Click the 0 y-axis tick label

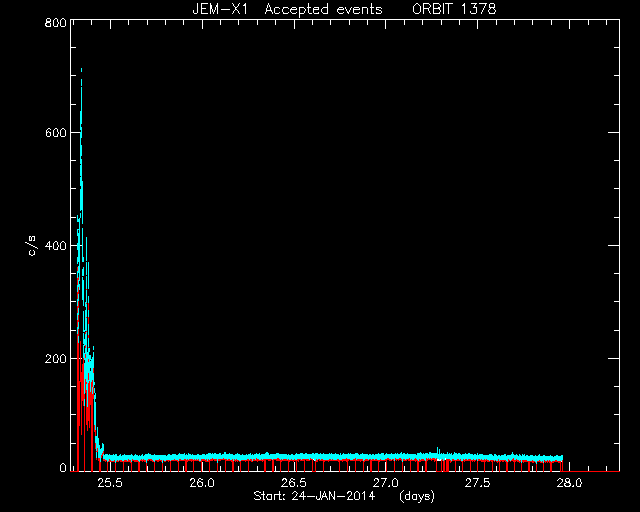coord(62,467)
